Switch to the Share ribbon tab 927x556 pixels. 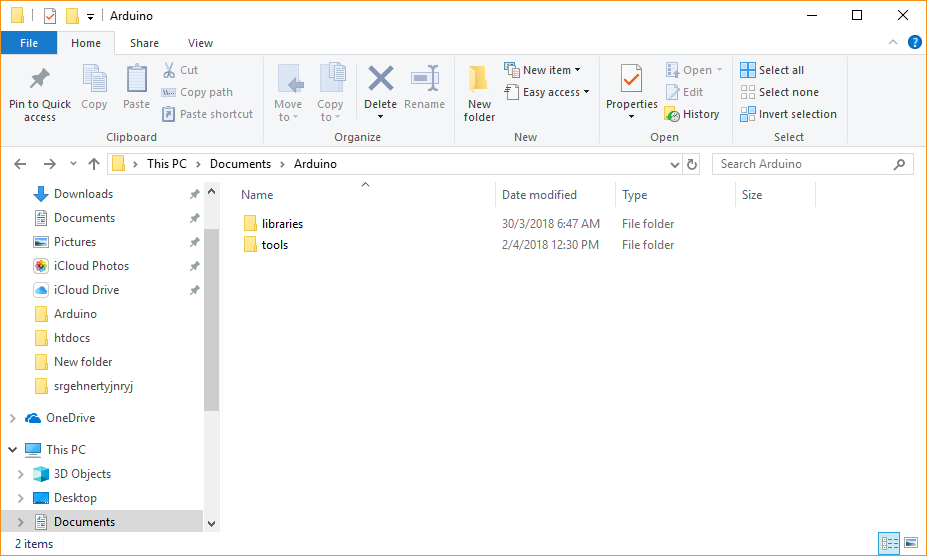144,43
